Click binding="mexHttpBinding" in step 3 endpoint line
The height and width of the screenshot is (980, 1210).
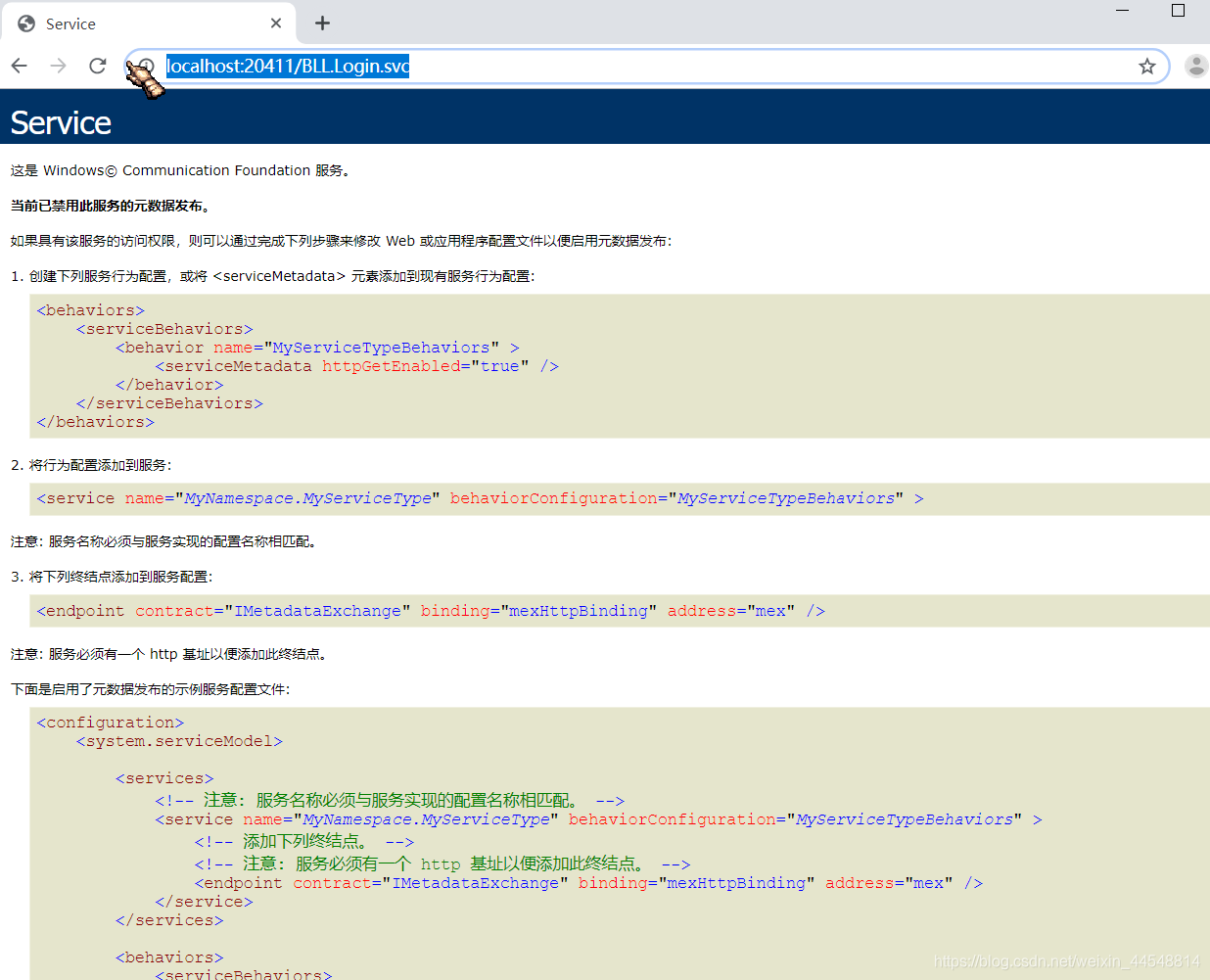point(538,611)
